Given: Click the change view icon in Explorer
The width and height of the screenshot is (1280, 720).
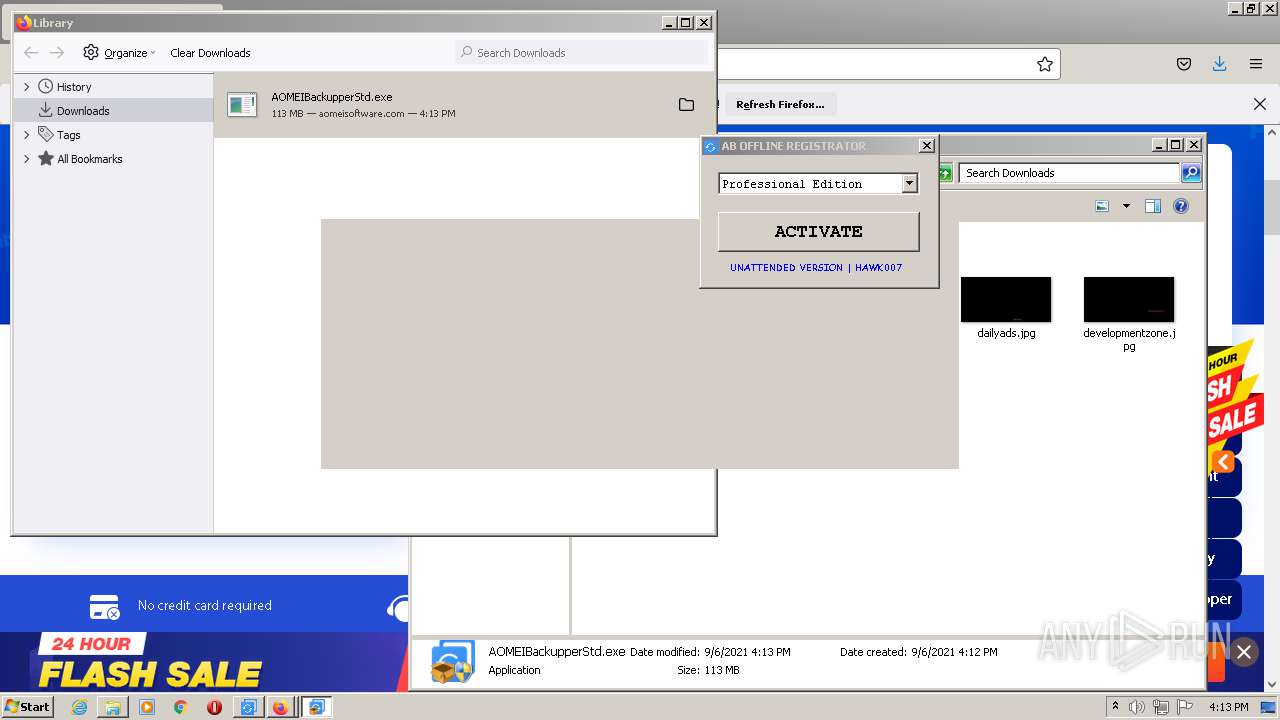Looking at the screenshot, I should pyautogui.click(x=1102, y=206).
